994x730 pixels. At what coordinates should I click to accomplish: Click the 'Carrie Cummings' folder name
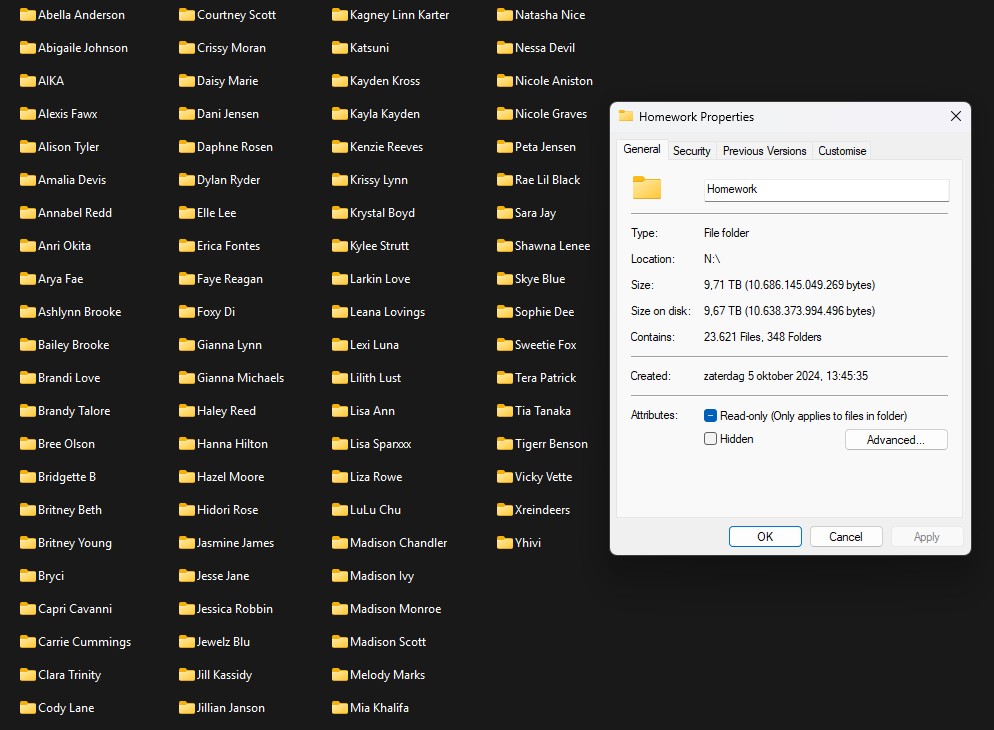click(84, 641)
